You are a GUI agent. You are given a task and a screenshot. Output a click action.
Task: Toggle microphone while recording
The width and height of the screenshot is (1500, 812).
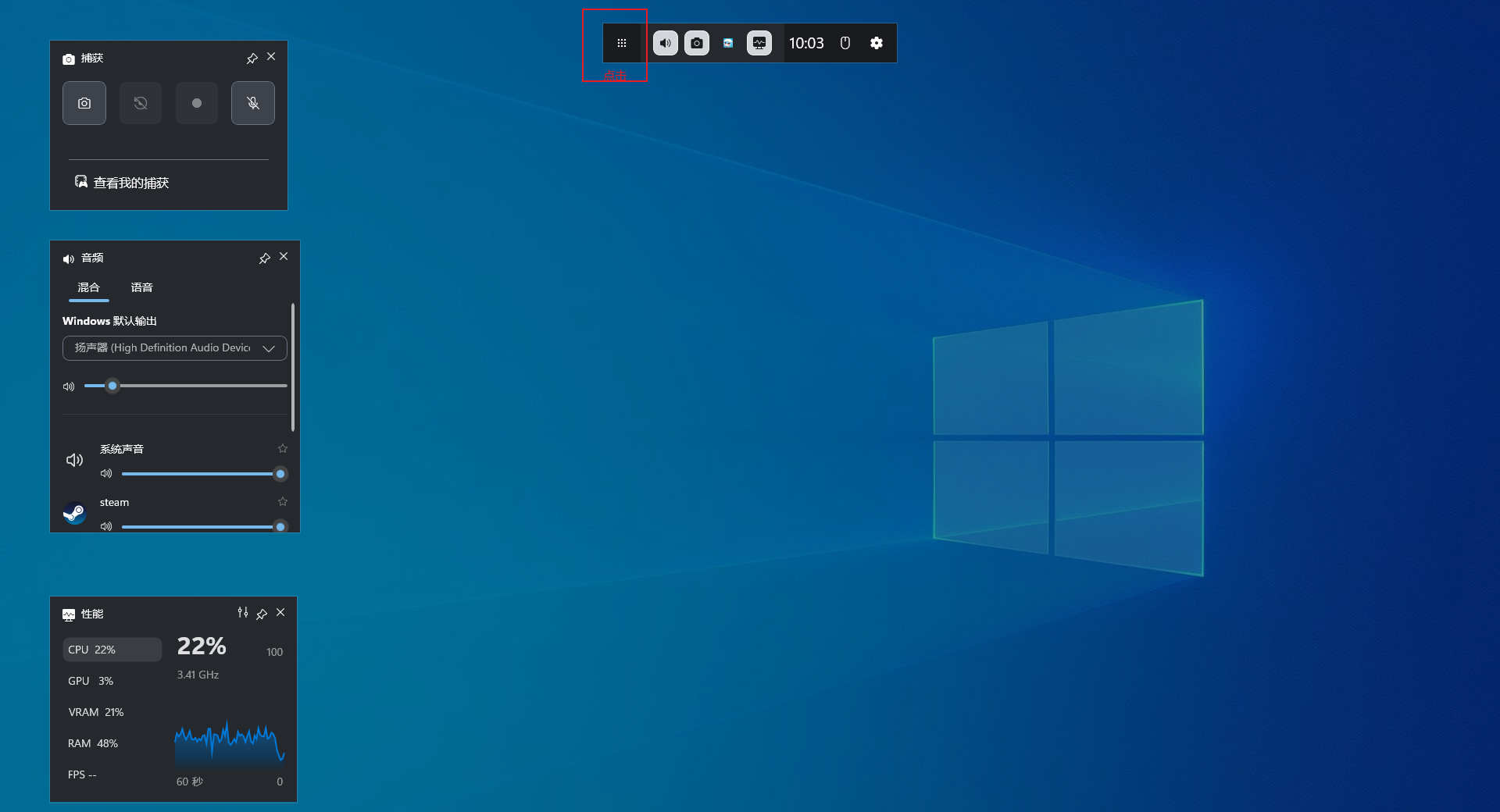point(253,103)
